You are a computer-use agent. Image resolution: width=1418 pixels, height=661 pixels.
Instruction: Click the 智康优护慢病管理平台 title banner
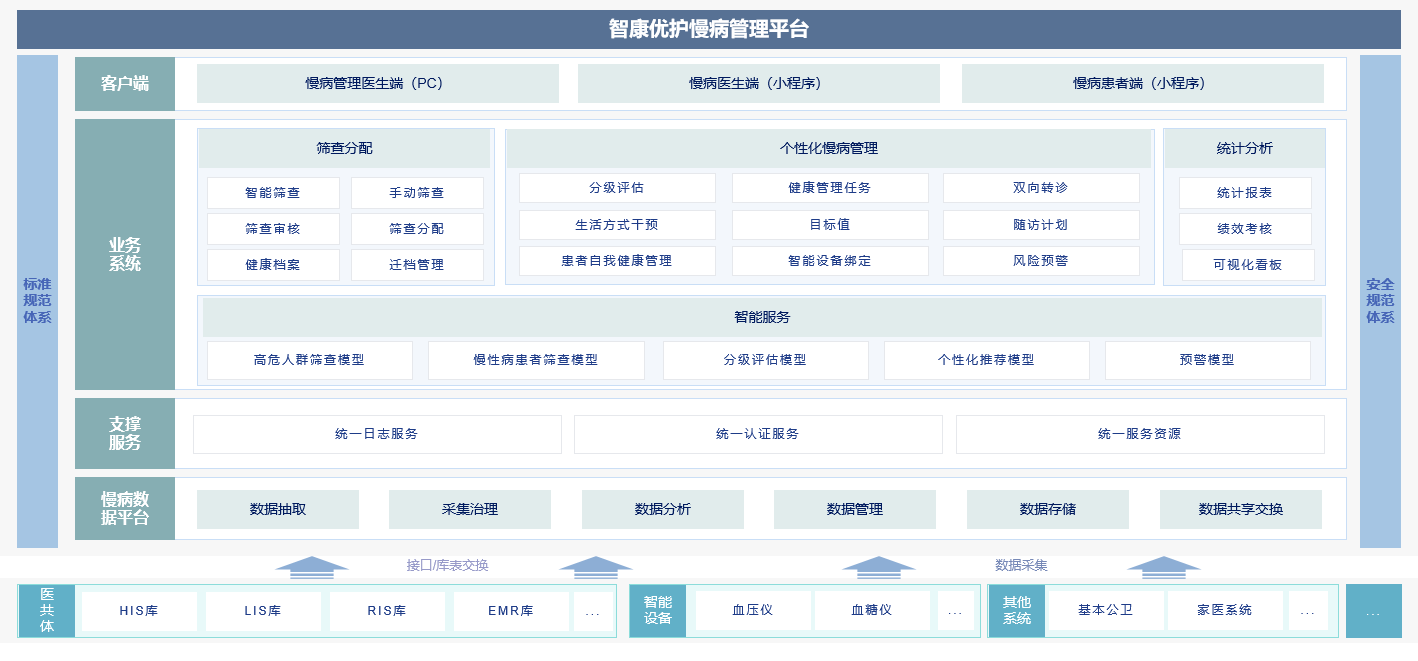tap(709, 29)
